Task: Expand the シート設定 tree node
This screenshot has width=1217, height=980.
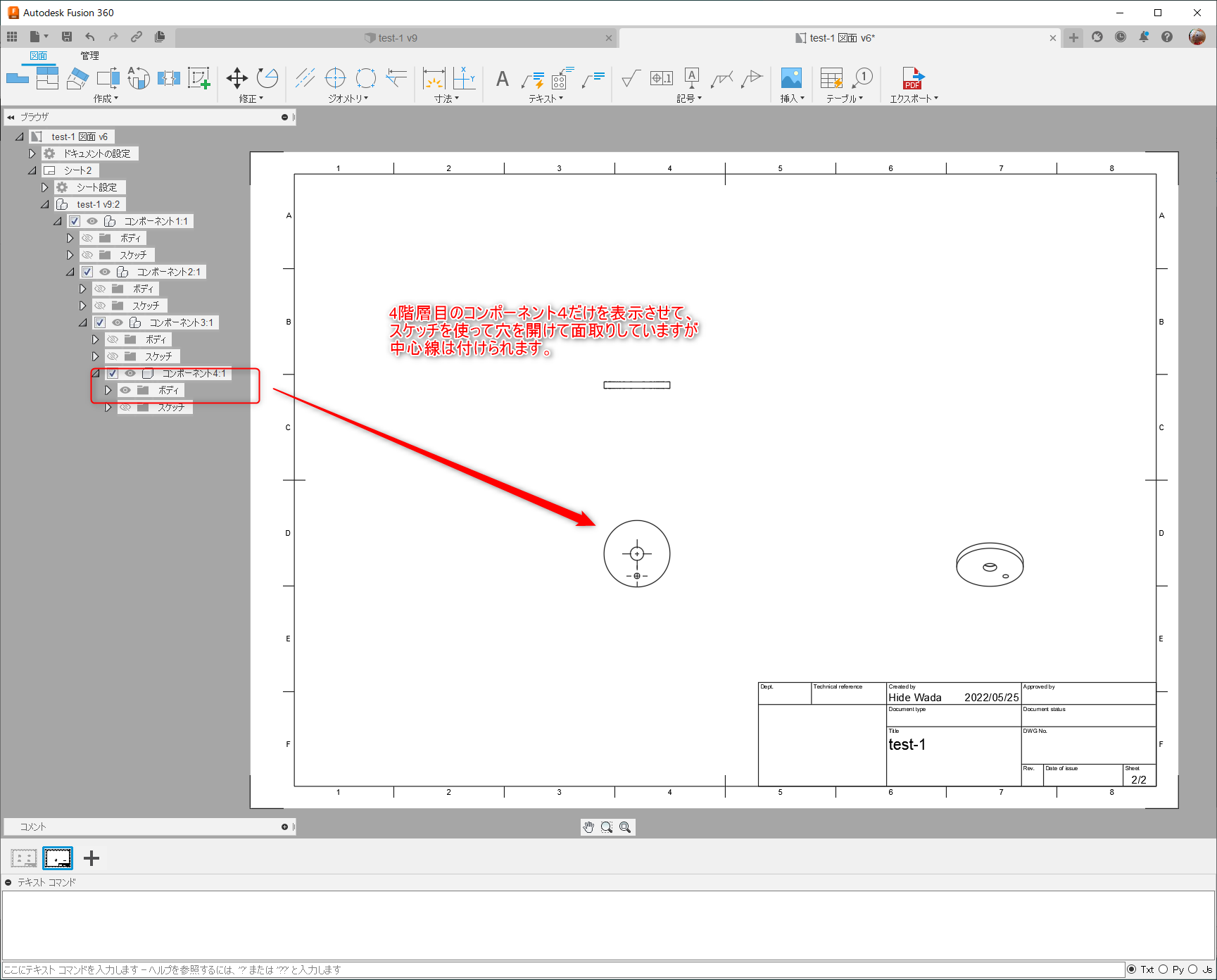Action: [44, 187]
